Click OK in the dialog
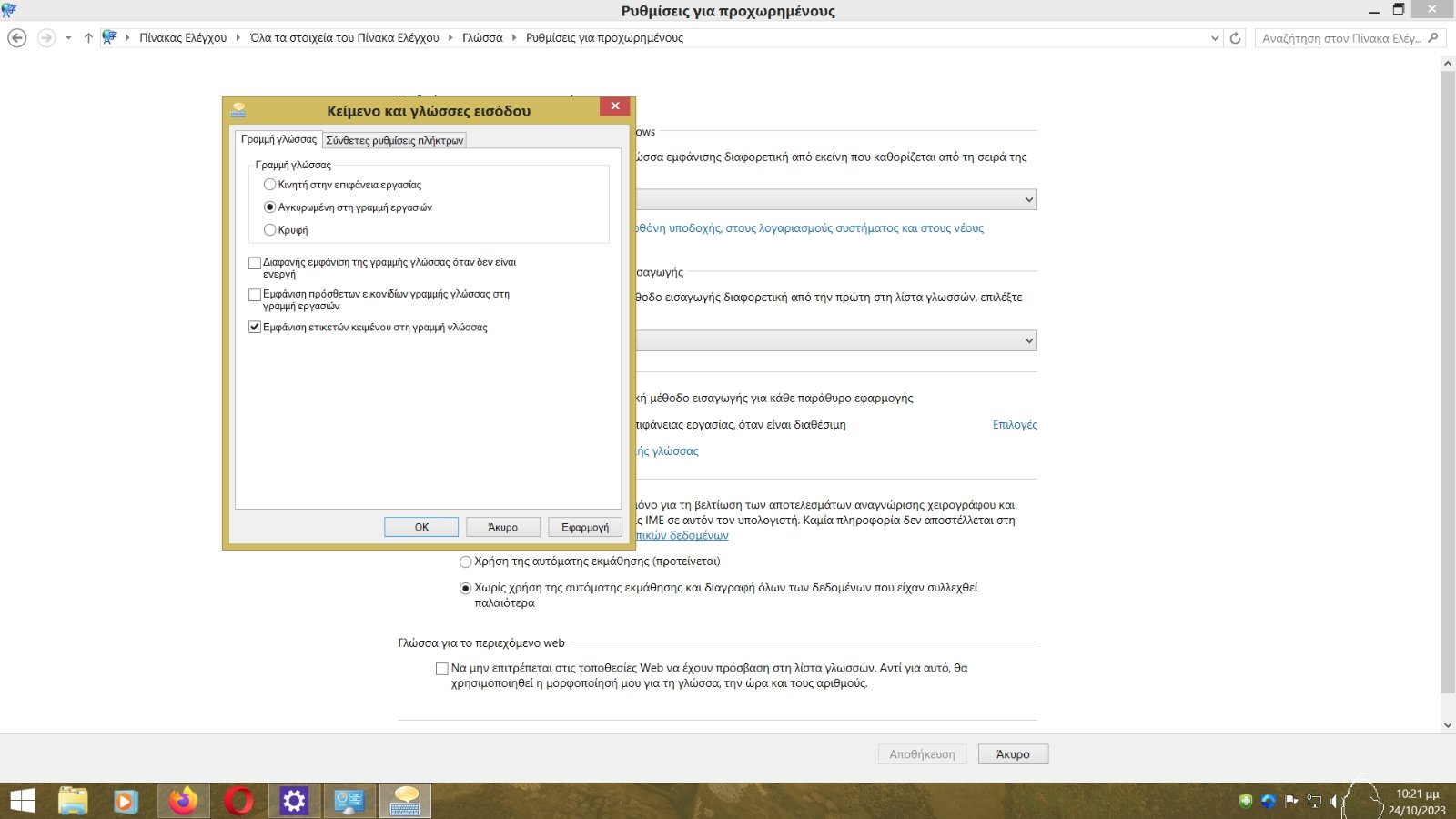 (421, 527)
